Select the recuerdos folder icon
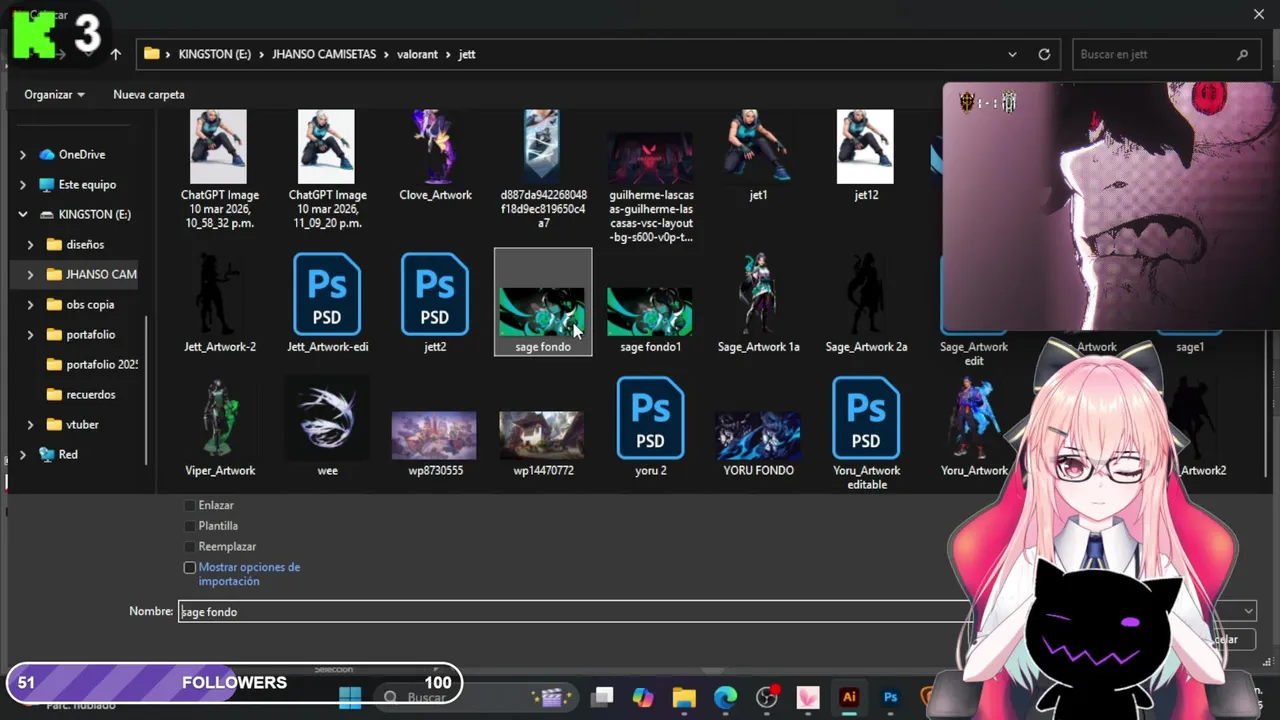Viewport: 1280px width, 720px height. 54,394
